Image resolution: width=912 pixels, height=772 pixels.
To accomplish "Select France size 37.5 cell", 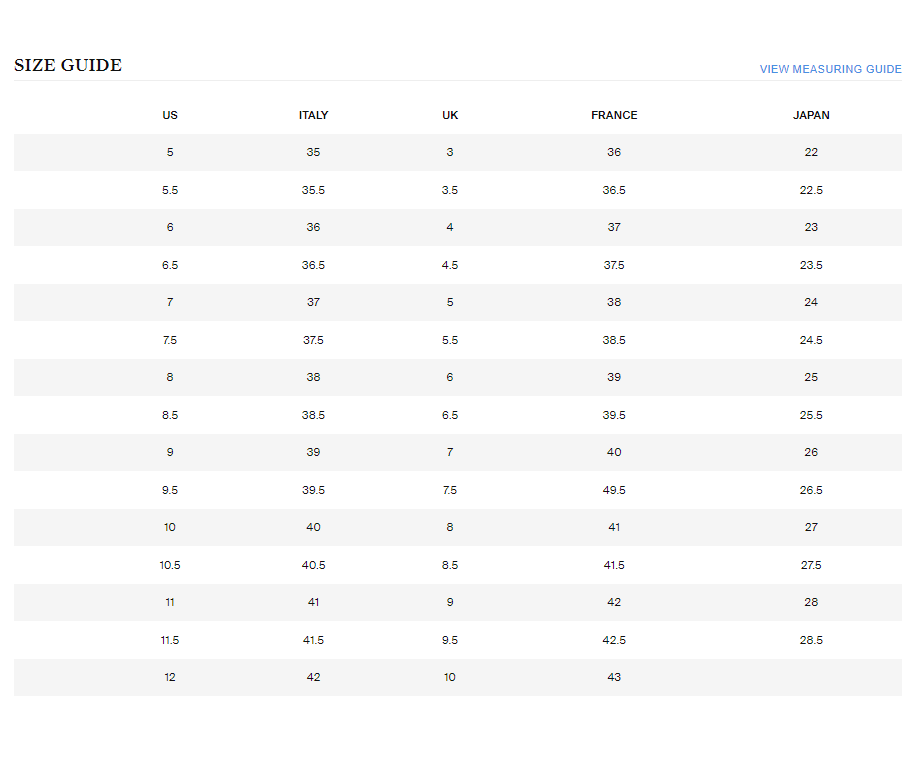I will (614, 265).
